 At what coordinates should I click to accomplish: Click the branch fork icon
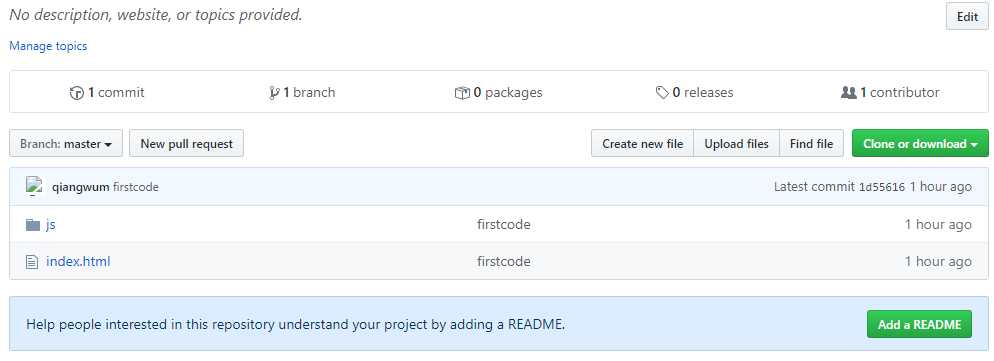pyautogui.click(x=274, y=93)
